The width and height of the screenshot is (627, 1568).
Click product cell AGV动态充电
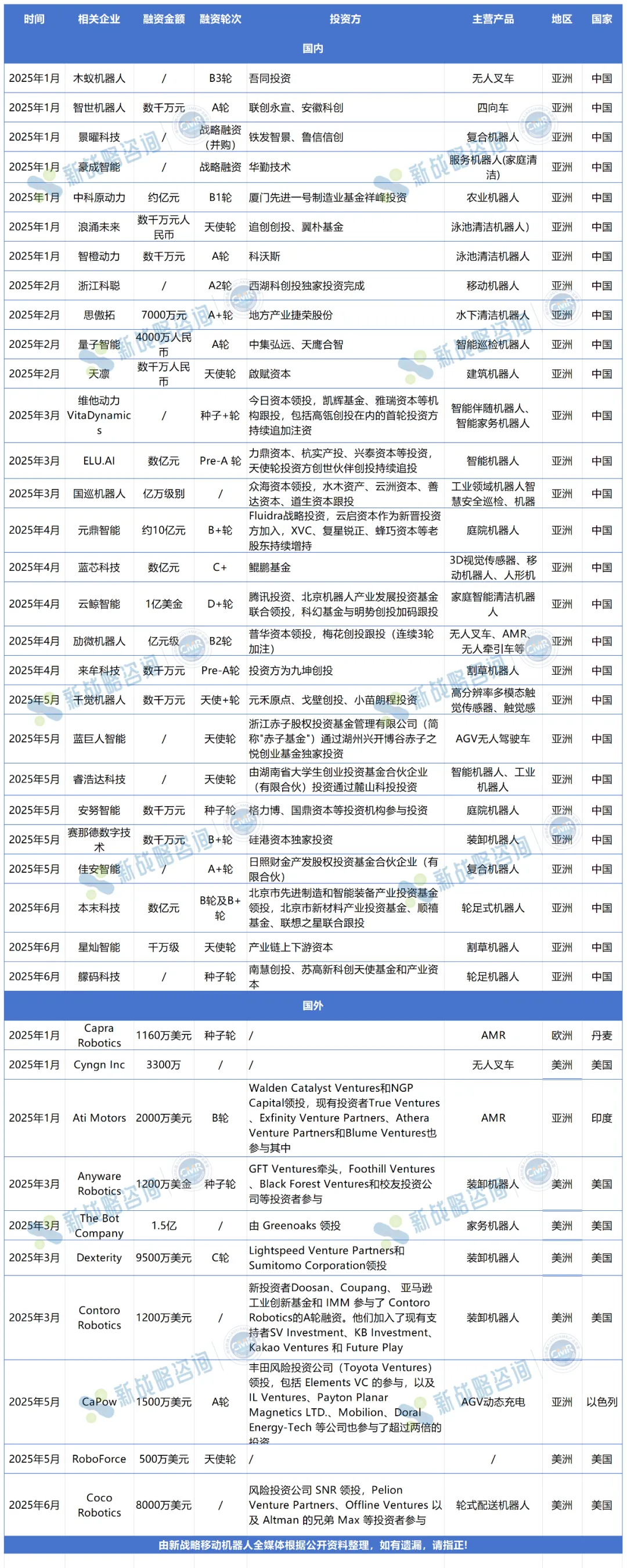click(x=493, y=1402)
